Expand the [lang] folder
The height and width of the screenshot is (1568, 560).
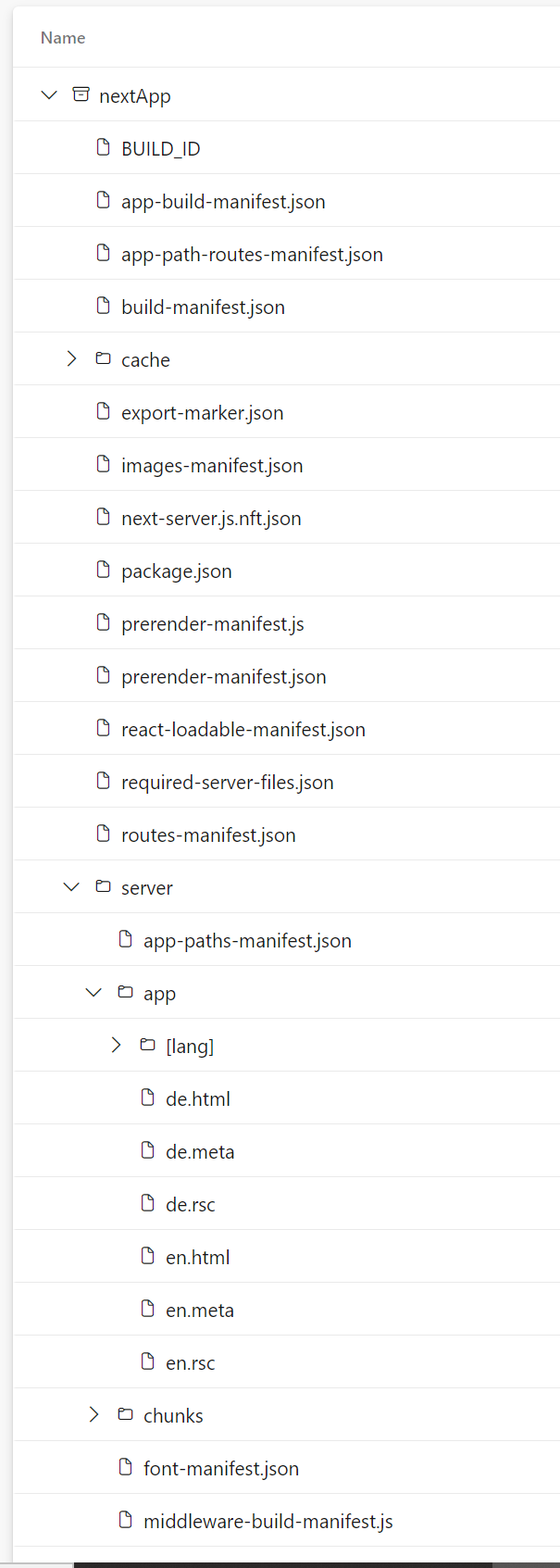(x=116, y=1044)
